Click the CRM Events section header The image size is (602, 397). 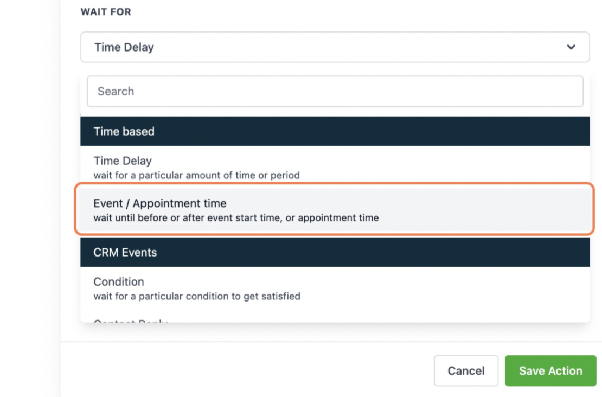pyautogui.click(x=335, y=252)
